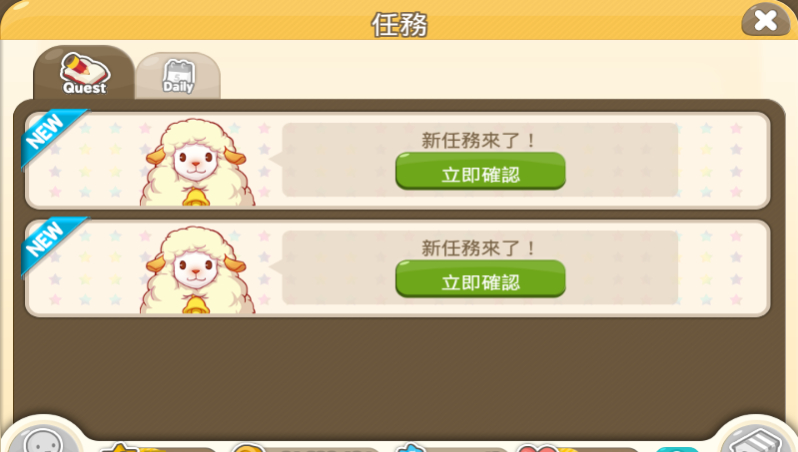Click the yellow star level icon
This screenshot has height=452, width=798.
click(x=122, y=448)
